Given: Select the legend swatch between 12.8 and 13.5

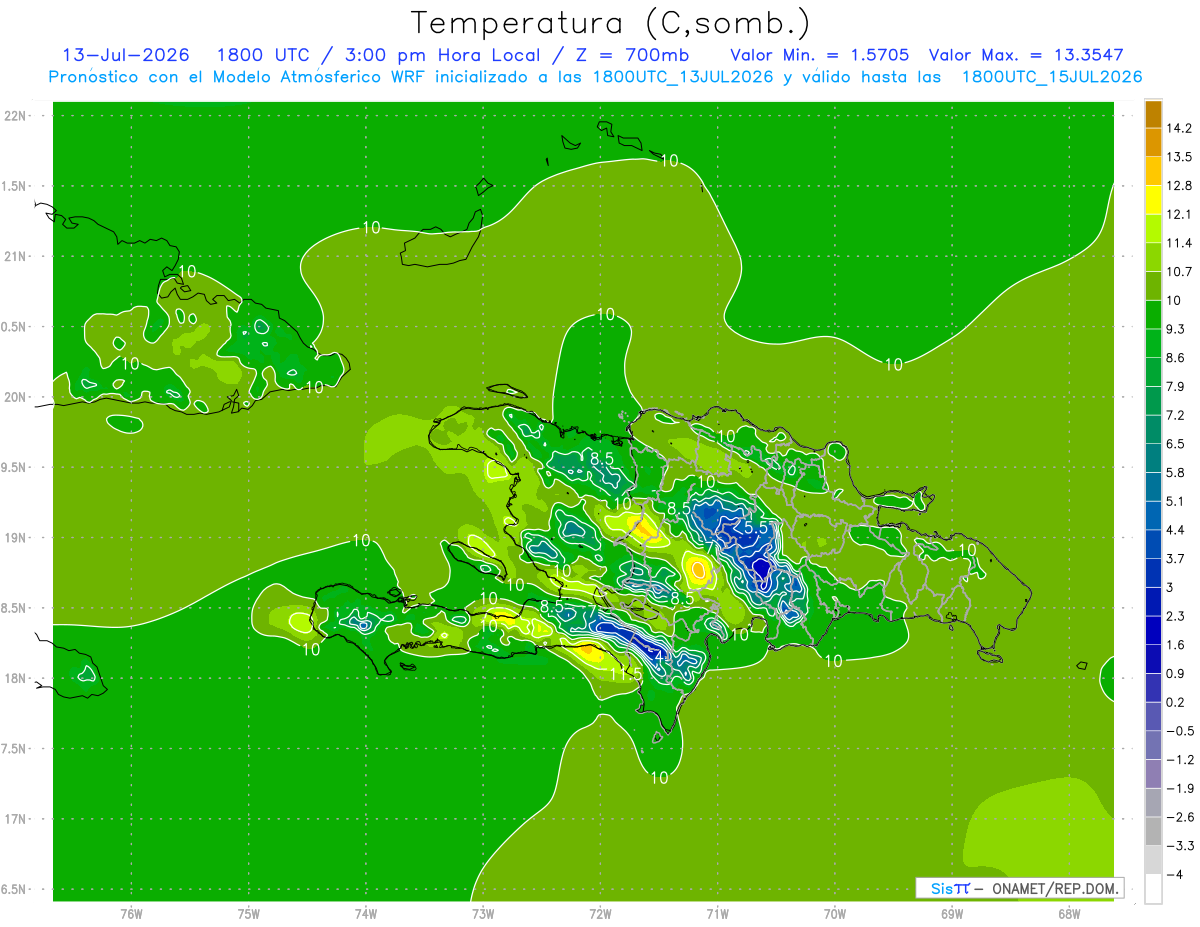Looking at the screenshot, I should click(1153, 171).
